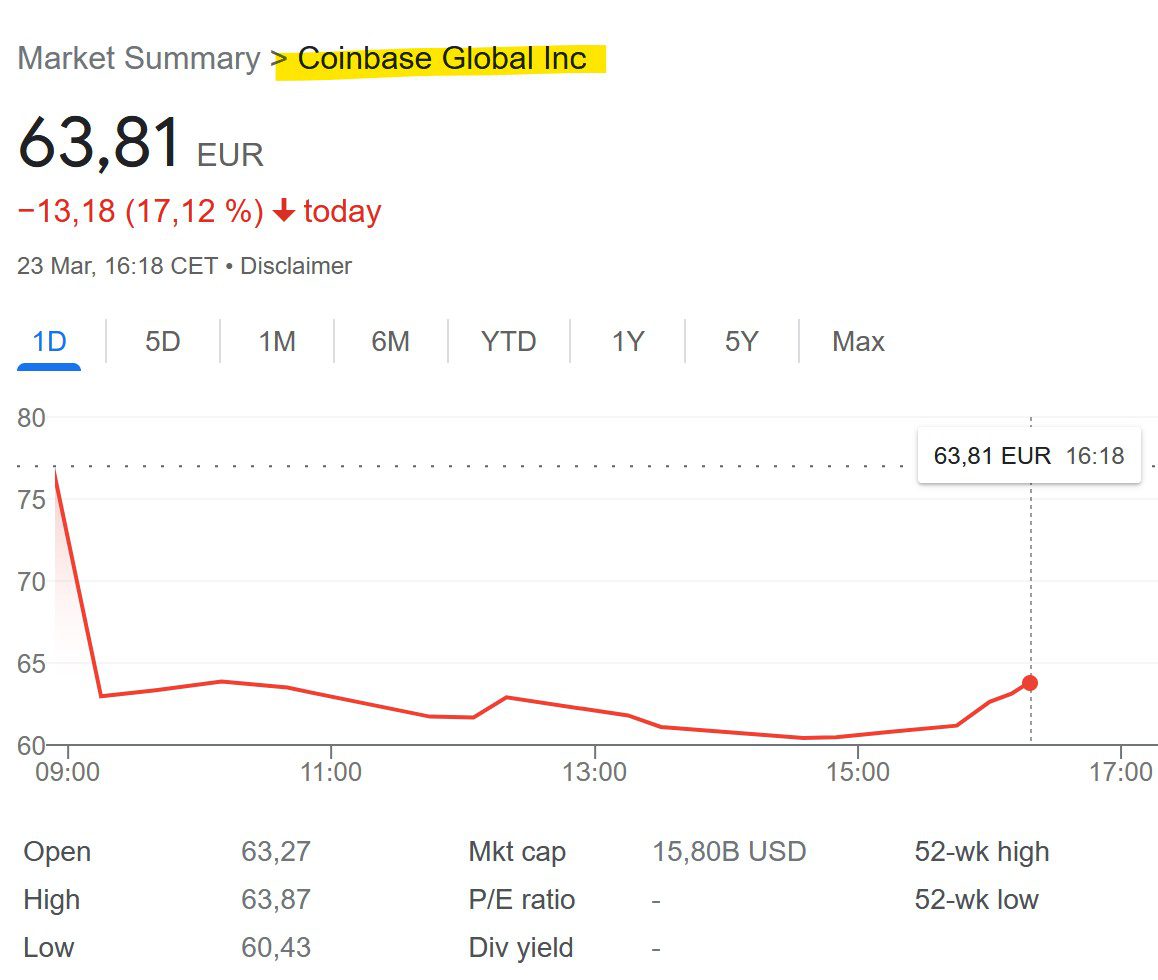The width and height of the screenshot is (1158, 980).
Task: Click the 52-wk high label
Action: pos(982,852)
